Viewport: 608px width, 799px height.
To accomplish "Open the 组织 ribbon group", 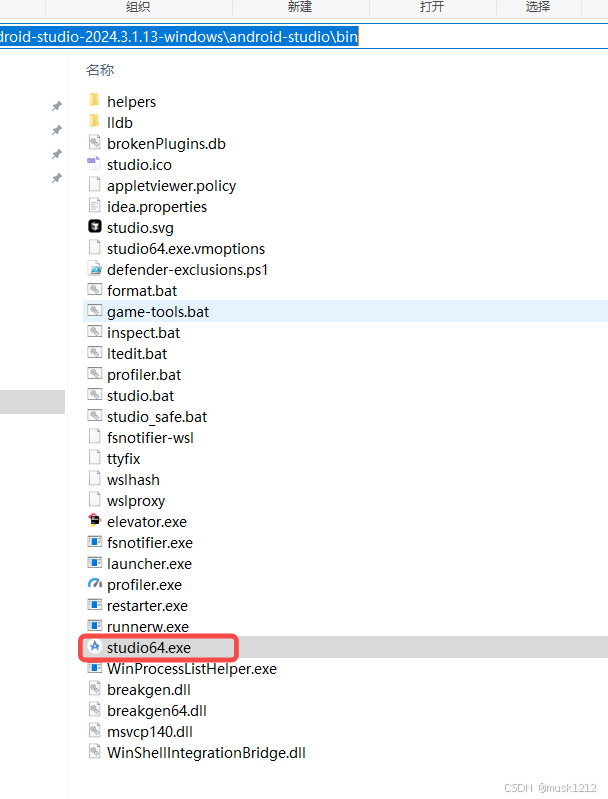I will pos(138,7).
